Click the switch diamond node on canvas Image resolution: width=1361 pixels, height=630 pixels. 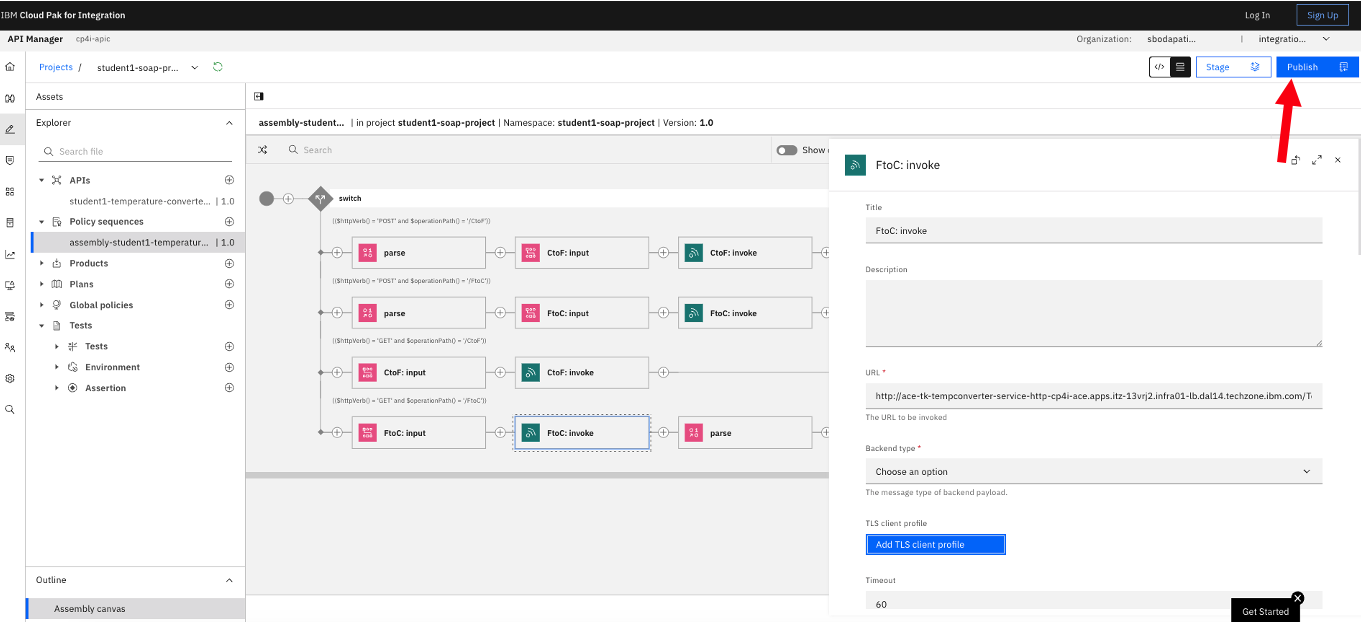point(321,198)
